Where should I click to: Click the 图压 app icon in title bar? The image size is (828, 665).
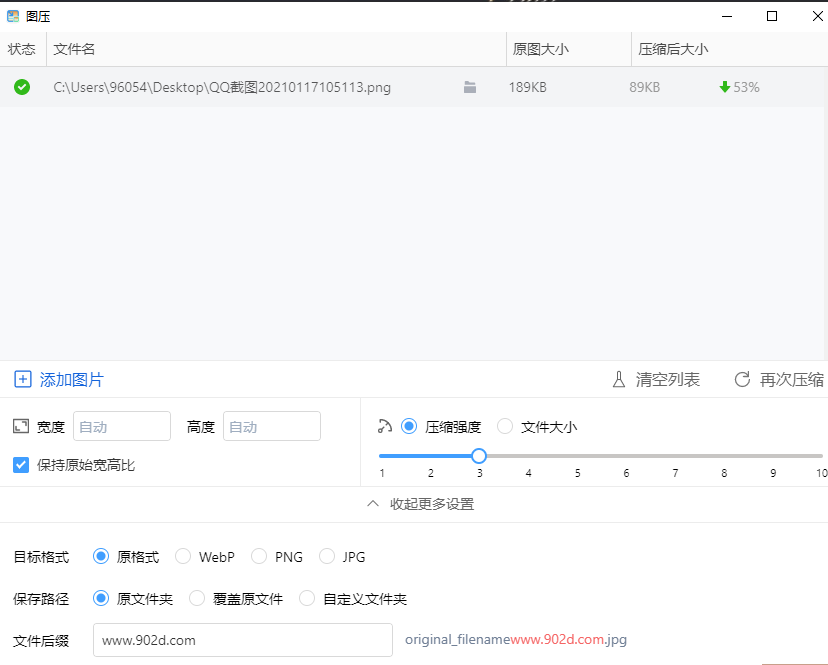click(x=13, y=16)
